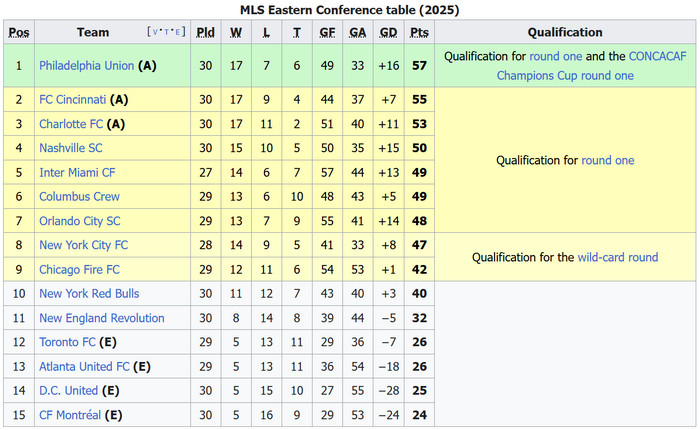Click the 'GD' column header abbreviation
Viewport: 700px width, 430px height.
(x=388, y=32)
